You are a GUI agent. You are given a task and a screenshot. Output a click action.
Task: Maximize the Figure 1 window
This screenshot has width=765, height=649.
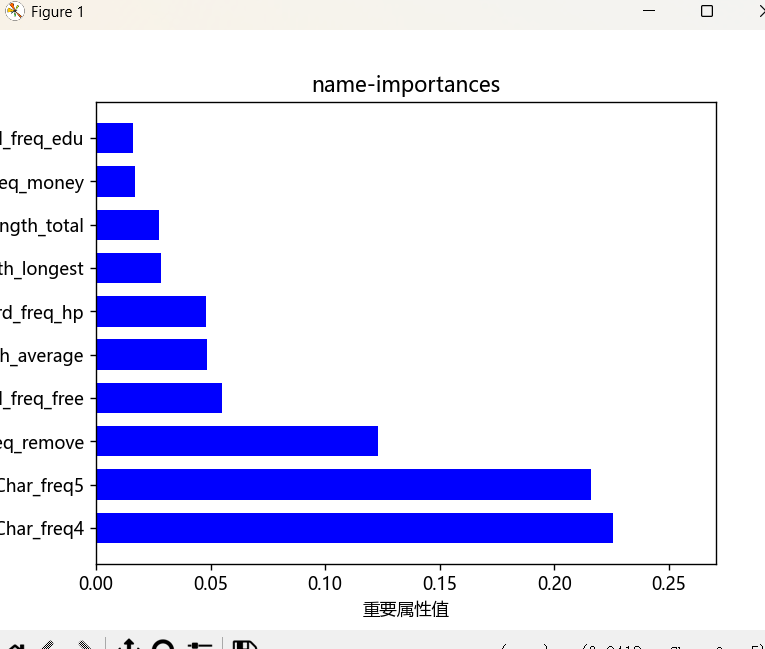point(707,11)
